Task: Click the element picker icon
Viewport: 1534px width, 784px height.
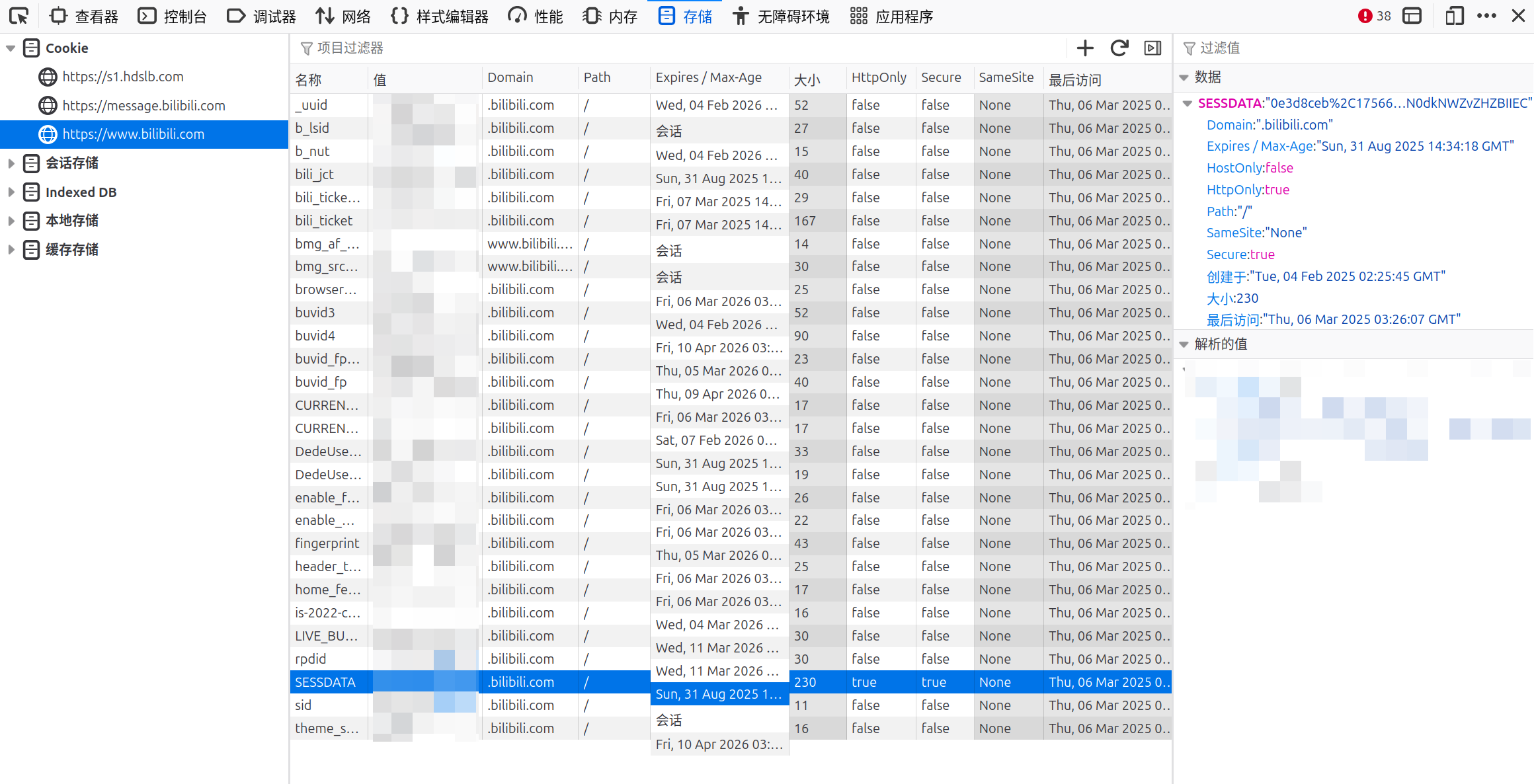Action: tap(19, 16)
